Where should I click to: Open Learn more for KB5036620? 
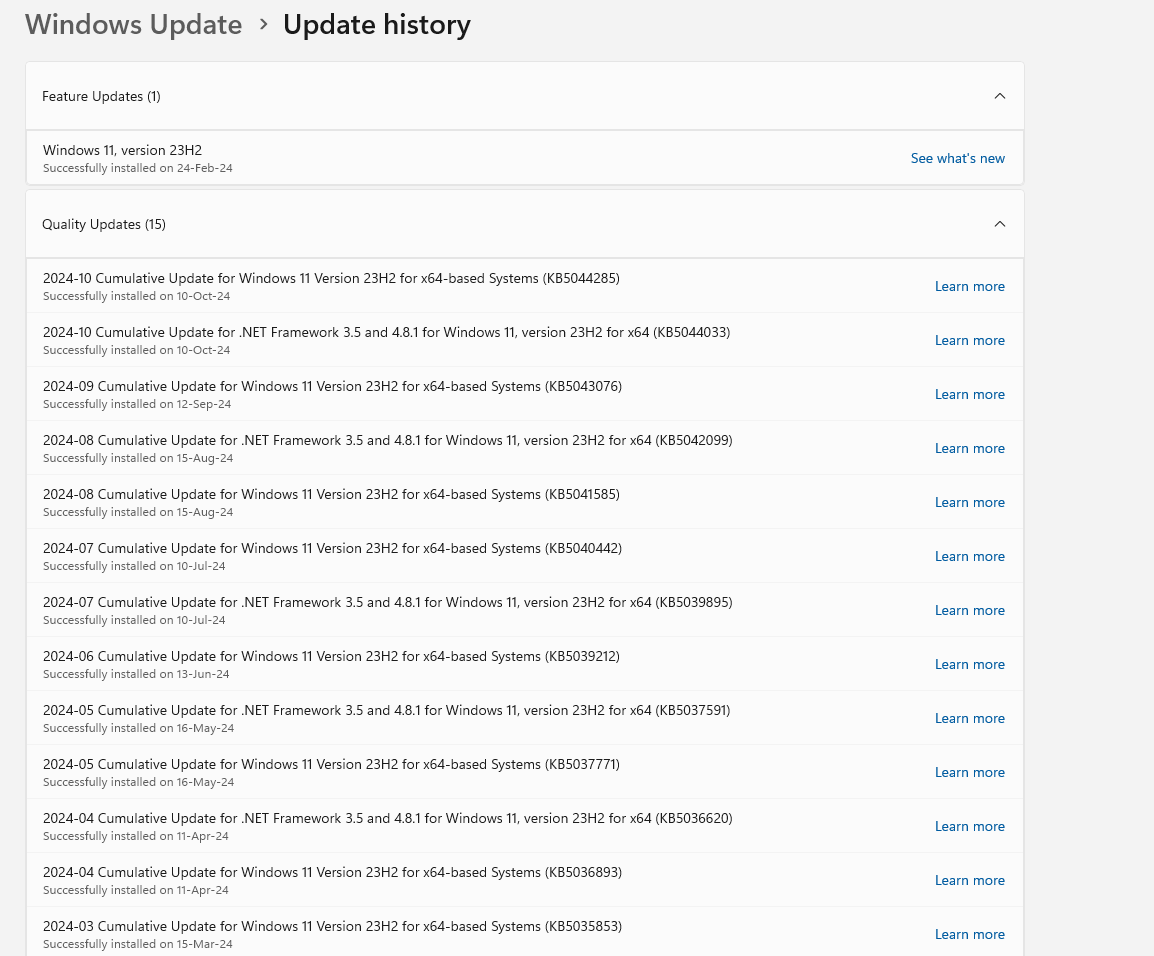[969, 826]
